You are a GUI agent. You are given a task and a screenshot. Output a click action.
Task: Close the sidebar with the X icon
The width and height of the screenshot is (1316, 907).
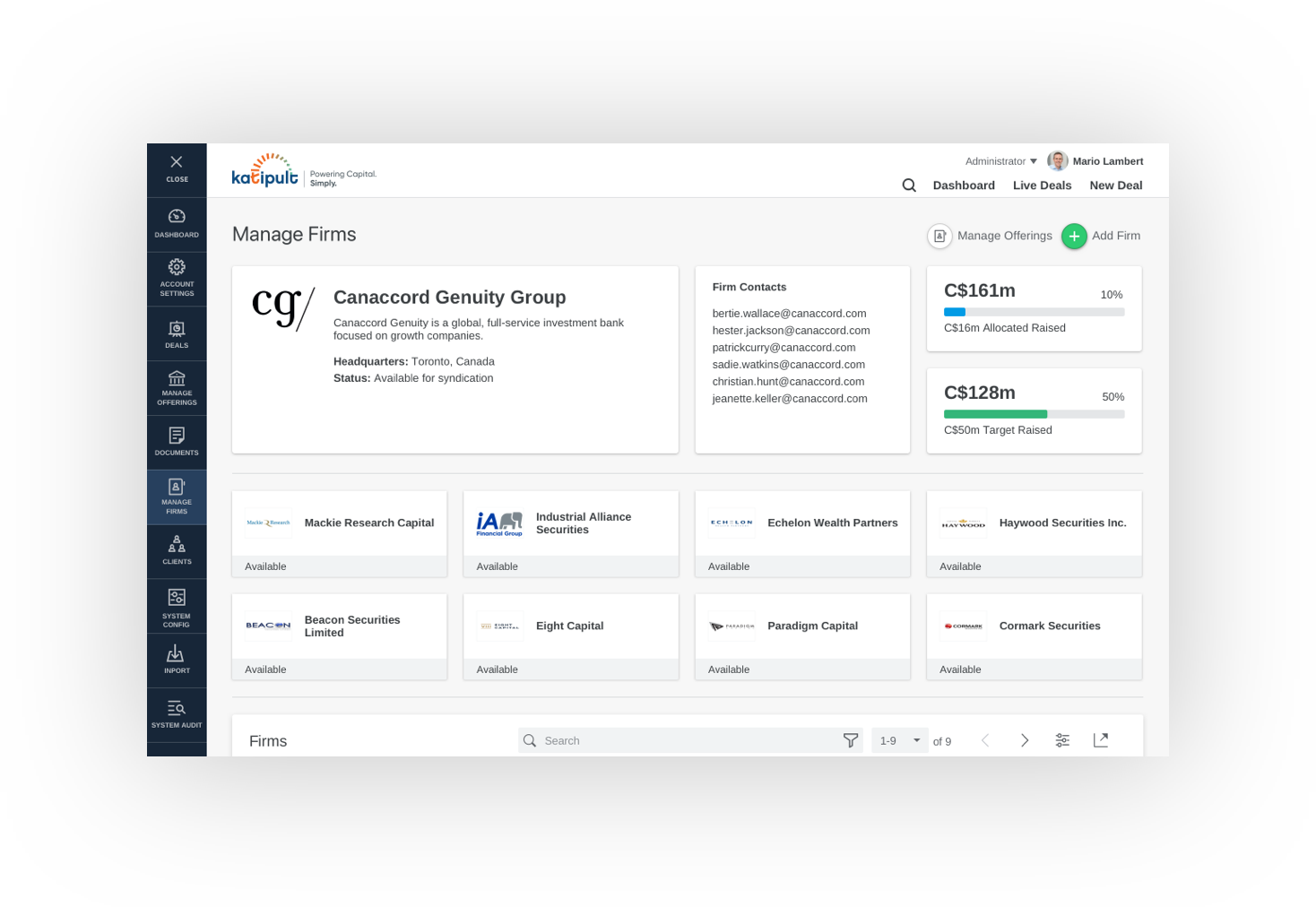(177, 162)
